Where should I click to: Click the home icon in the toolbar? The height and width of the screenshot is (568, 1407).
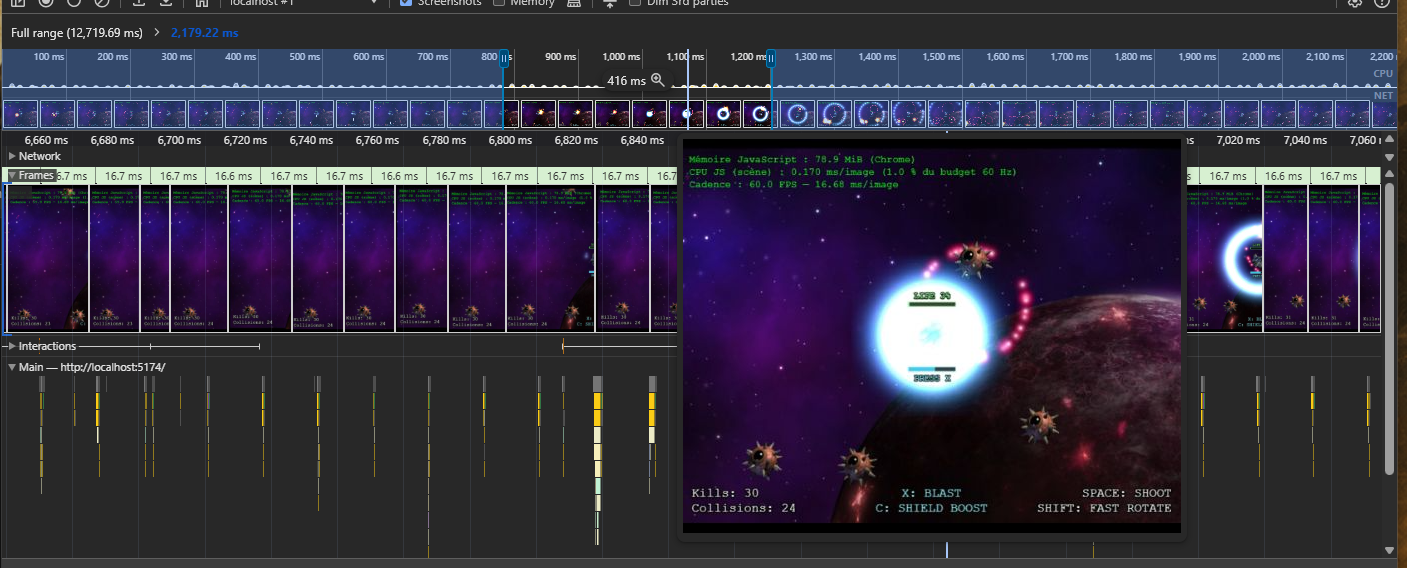(201, 3)
